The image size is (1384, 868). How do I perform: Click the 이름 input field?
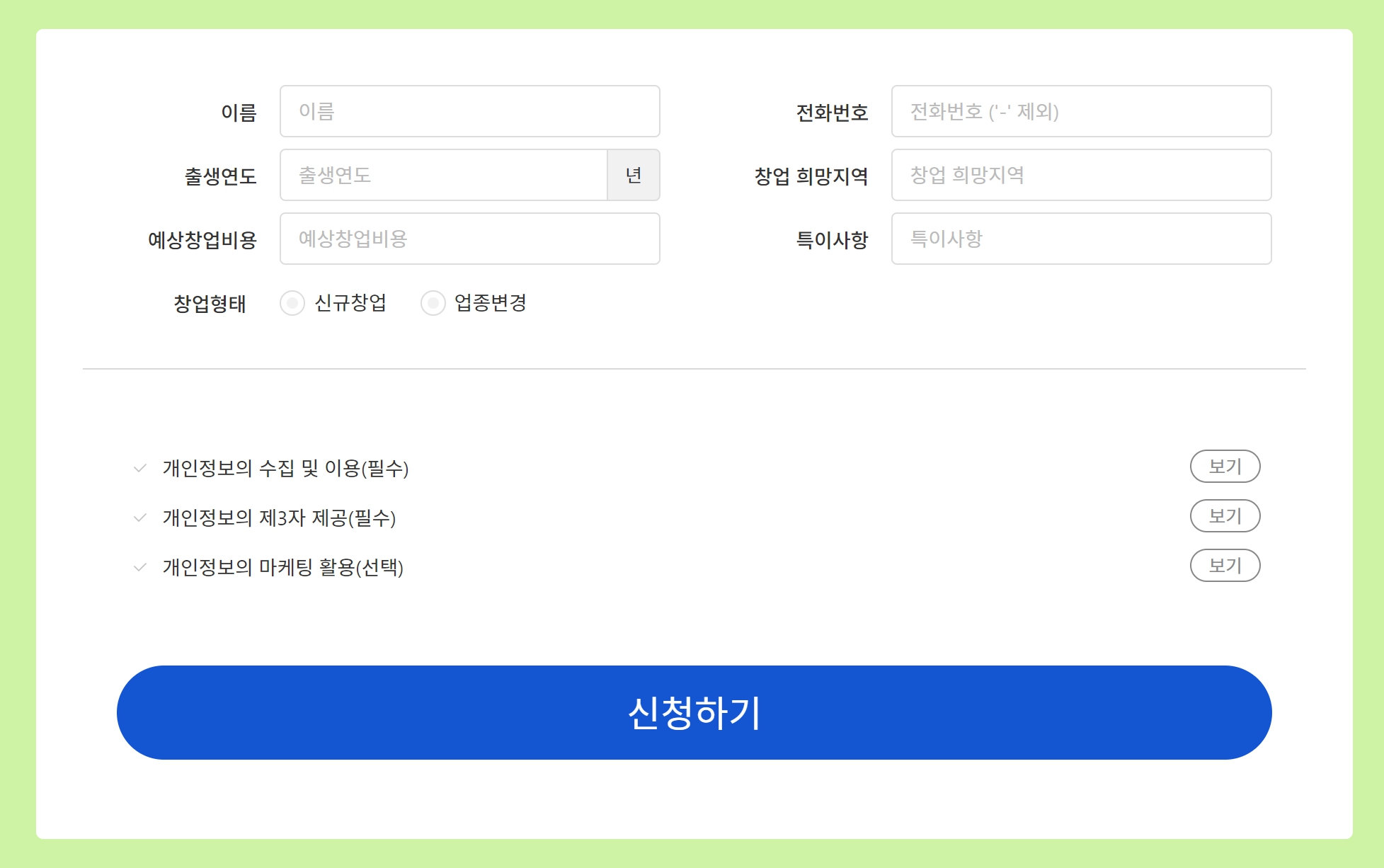[469, 111]
